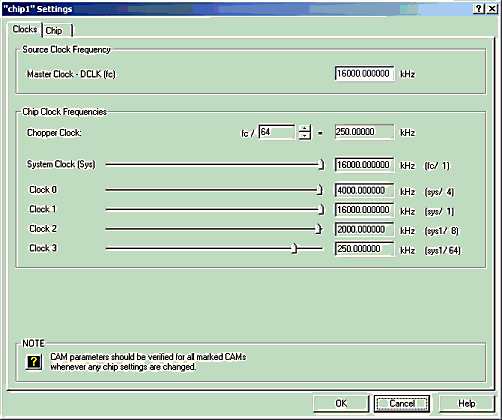The image size is (502, 420).
Task: Close the chip1 Settings window
Action: (x=492, y=9)
